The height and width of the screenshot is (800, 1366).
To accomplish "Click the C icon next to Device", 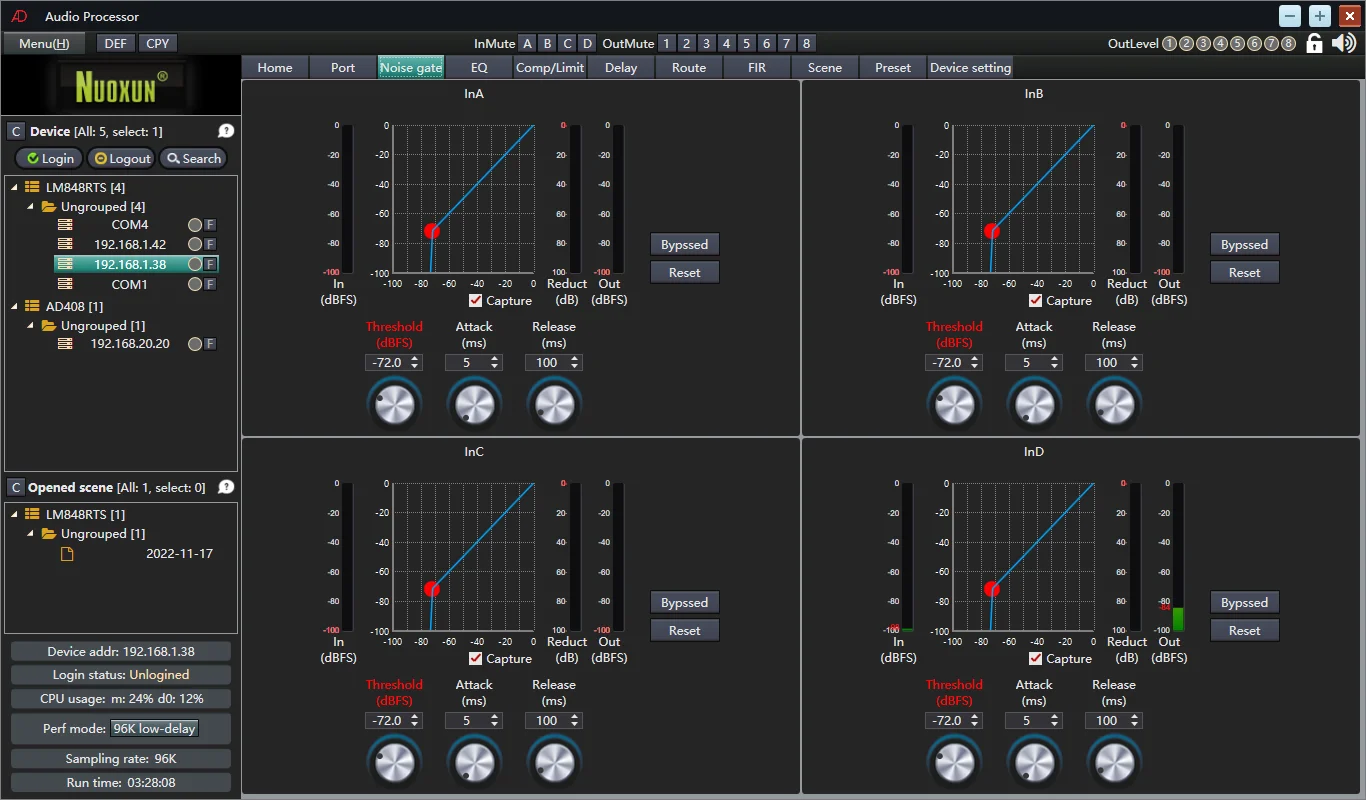I will [16, 131].
